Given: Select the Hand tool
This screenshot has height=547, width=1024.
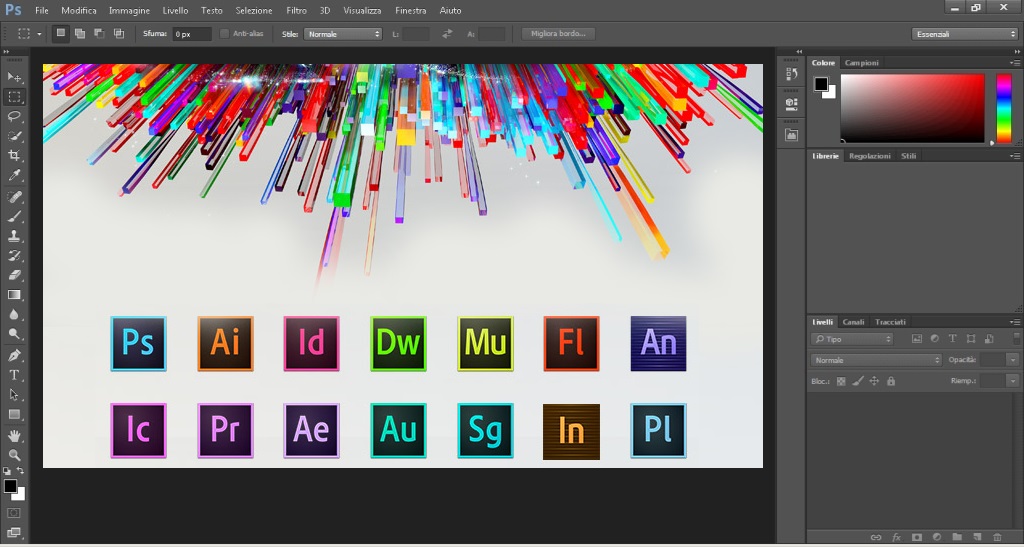Looking at the screenshot, I should 14,435.
